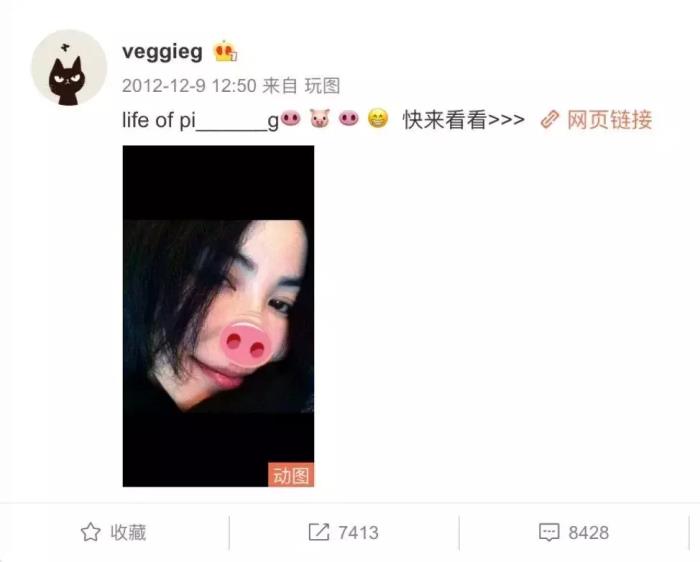The image size is (700, 562).
Task: Click the second pig nose emoji
Action: [x=349, y=119]
